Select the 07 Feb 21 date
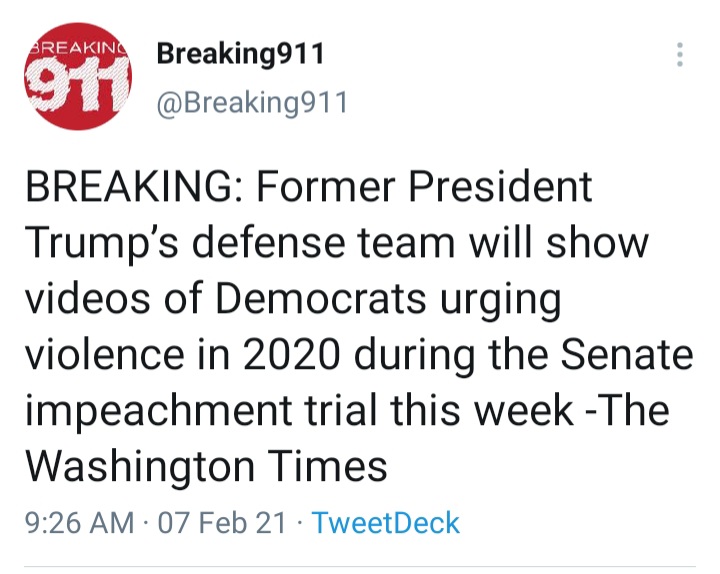Screen dimensions: 720x574 [222, 523]
